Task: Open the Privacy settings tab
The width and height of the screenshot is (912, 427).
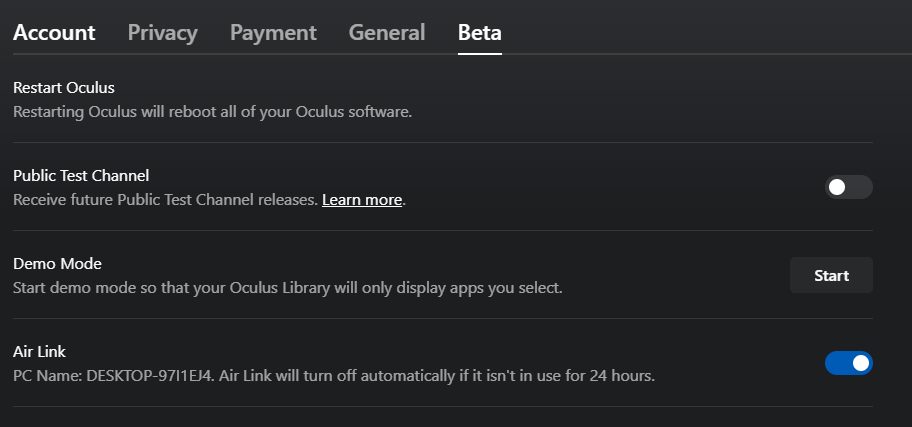Action: (162, 33)
